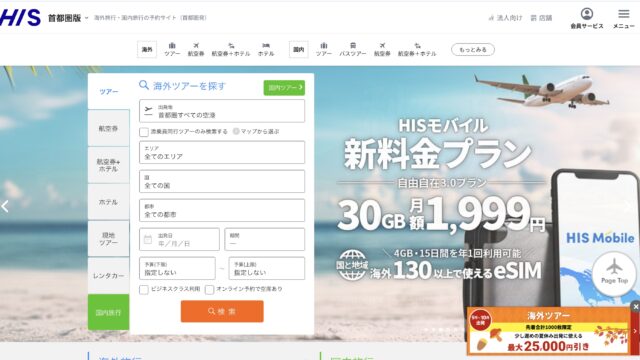Viewport: 640px width, 360px height.
Task: Open the エリア 全てのエリア dropdown
Action: point(222,152)
